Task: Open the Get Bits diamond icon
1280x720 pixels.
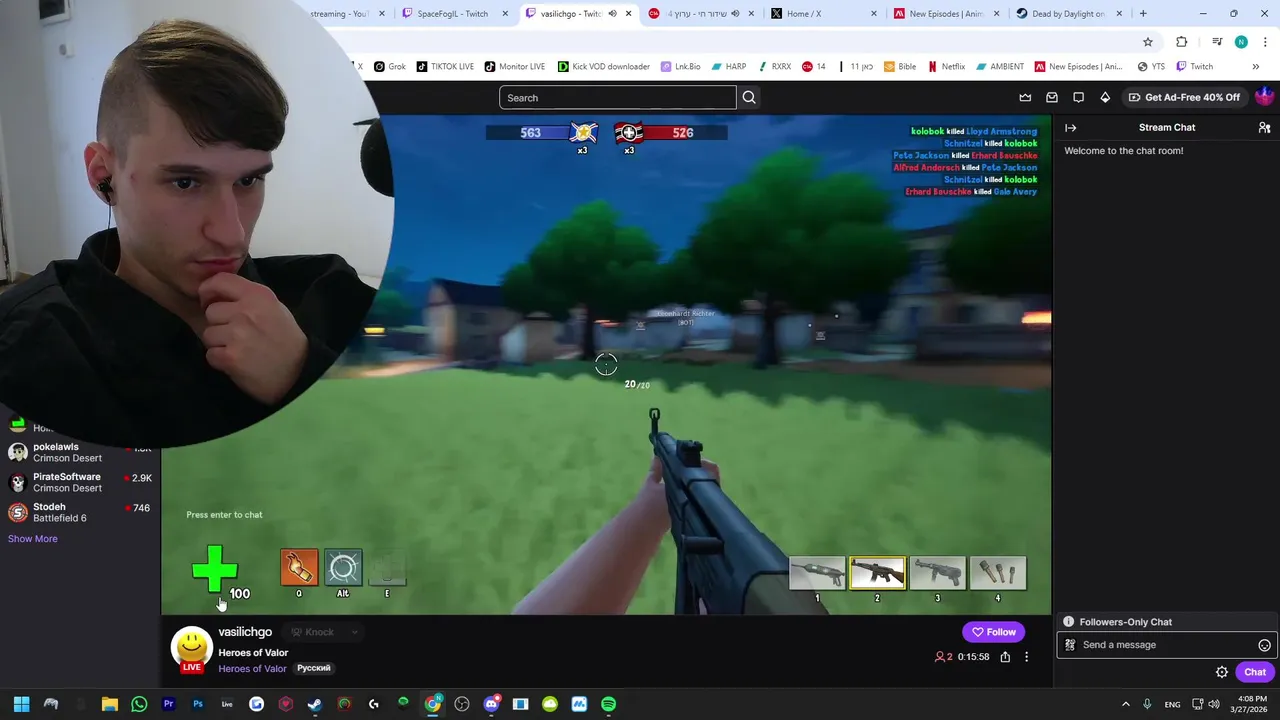Action: (x=1105, y=97)
